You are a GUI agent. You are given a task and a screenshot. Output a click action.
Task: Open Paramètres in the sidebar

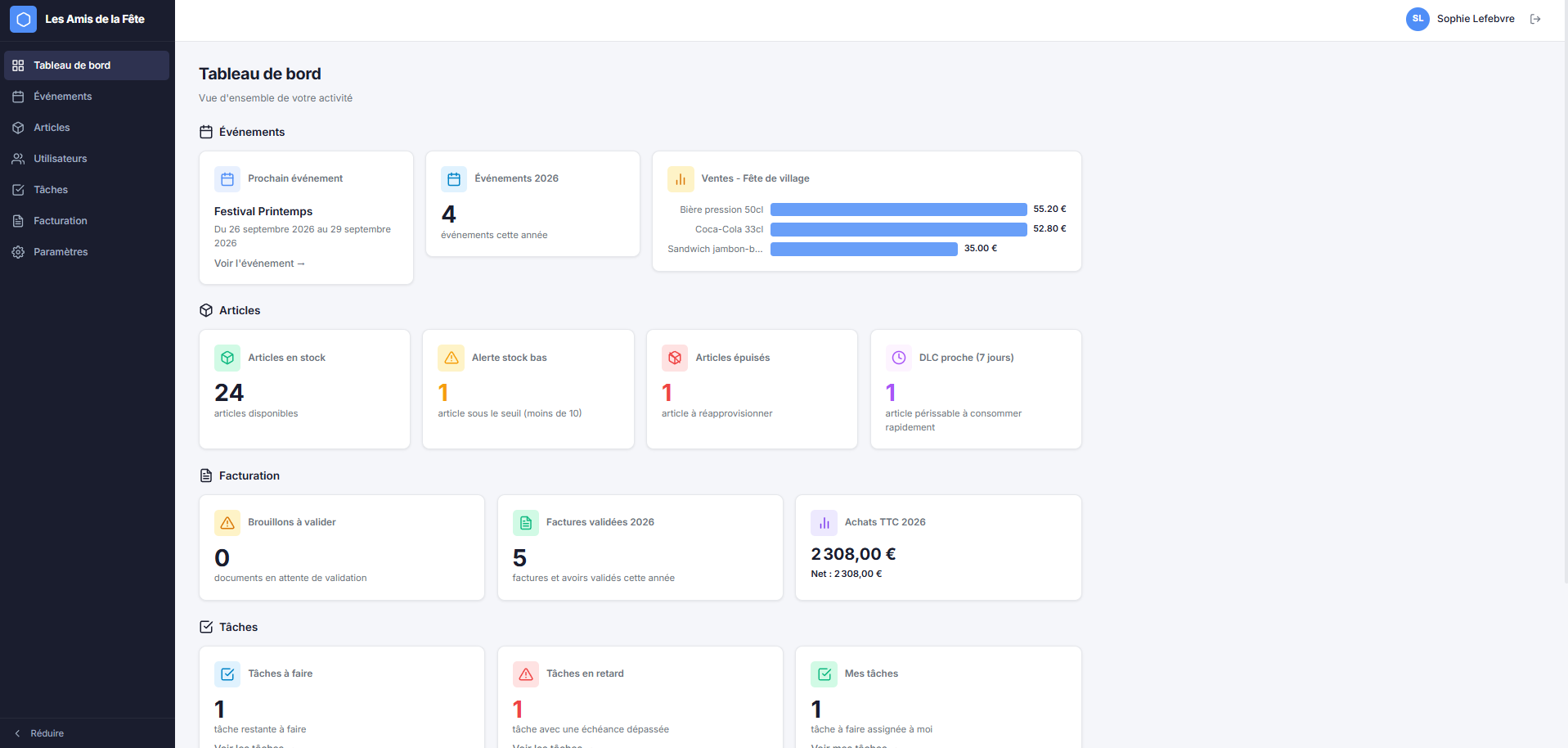(87, 252)
